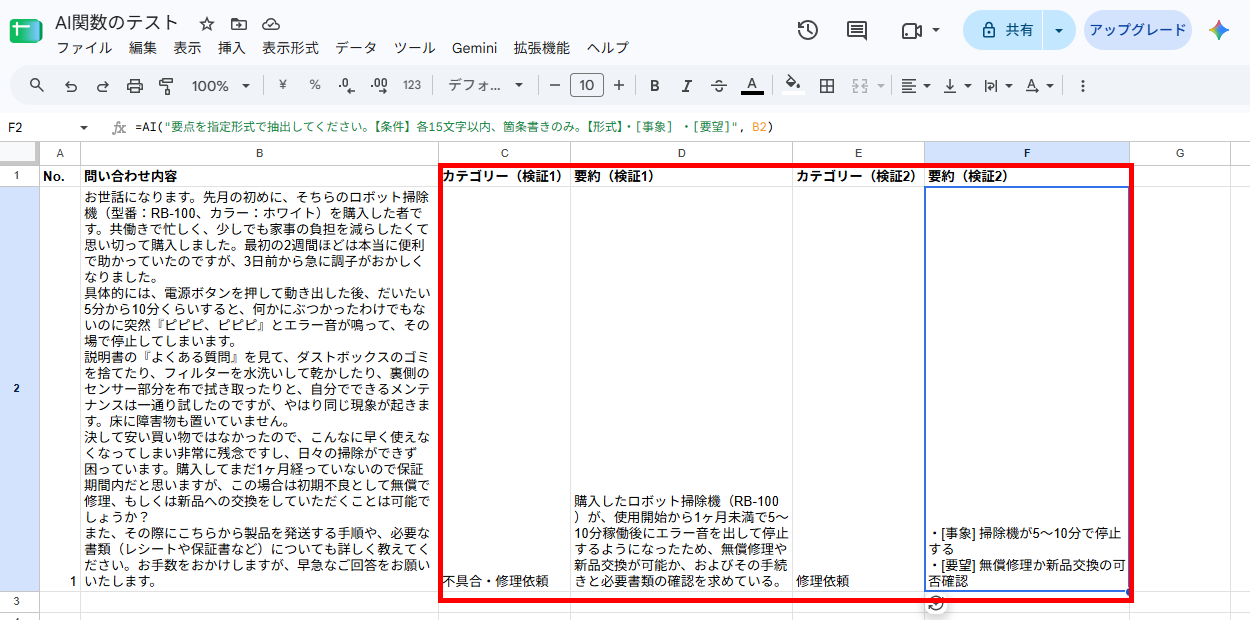Toggle strikethrough formatting

tap(718, 86)
